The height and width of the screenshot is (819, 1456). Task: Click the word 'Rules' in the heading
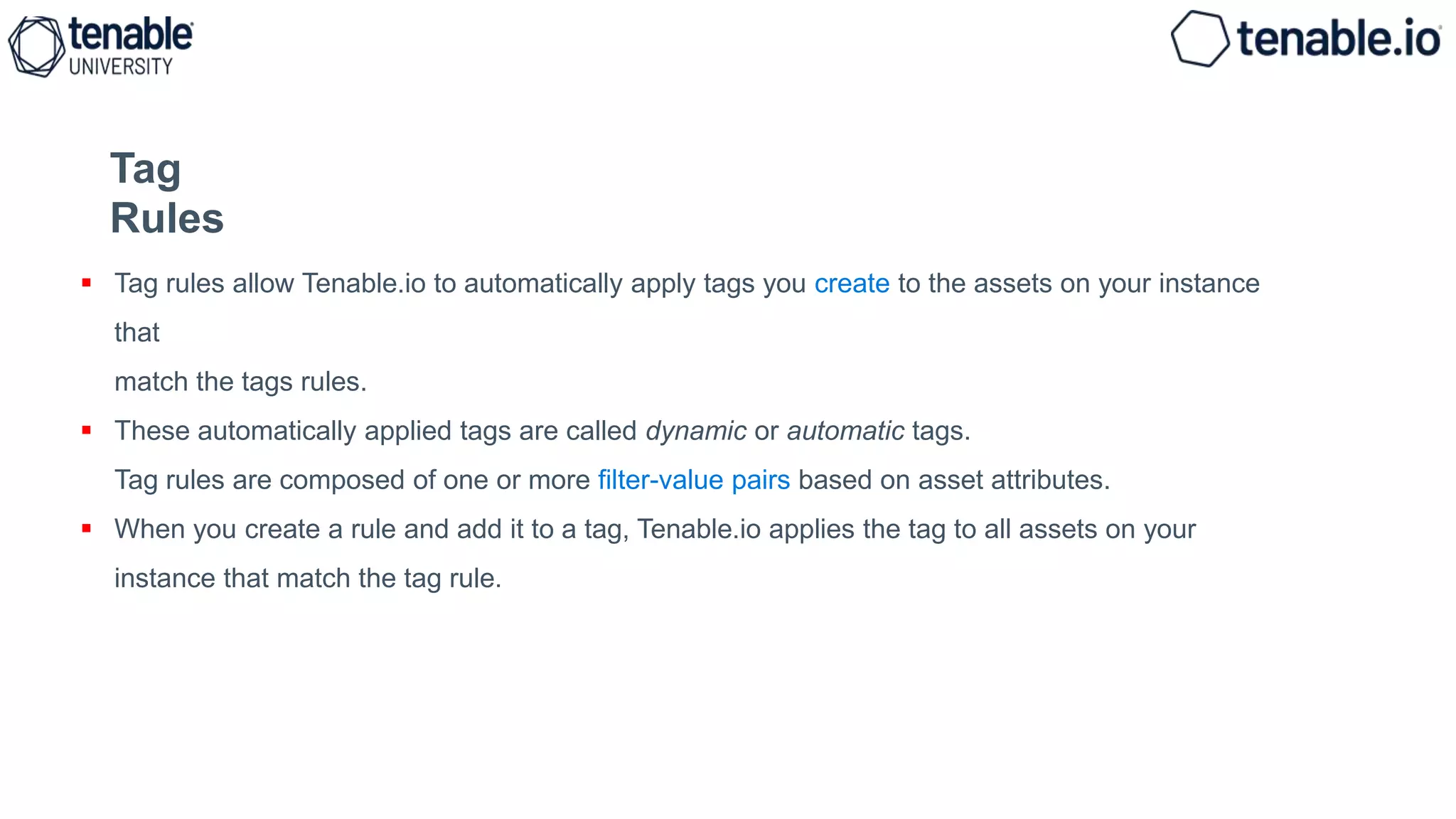pos(167,218)
